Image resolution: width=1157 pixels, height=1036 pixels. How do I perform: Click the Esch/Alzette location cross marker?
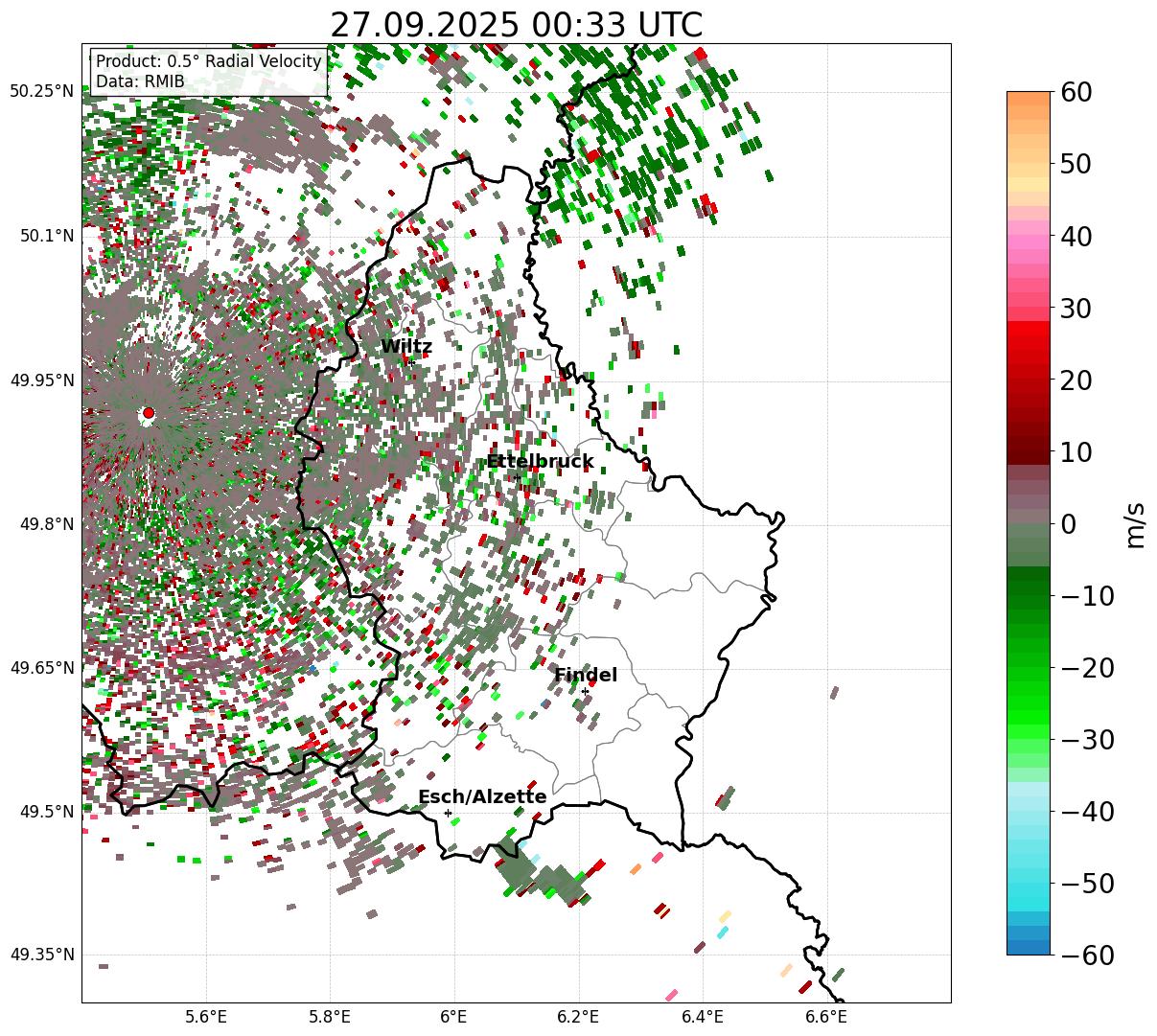click(448, 813)
